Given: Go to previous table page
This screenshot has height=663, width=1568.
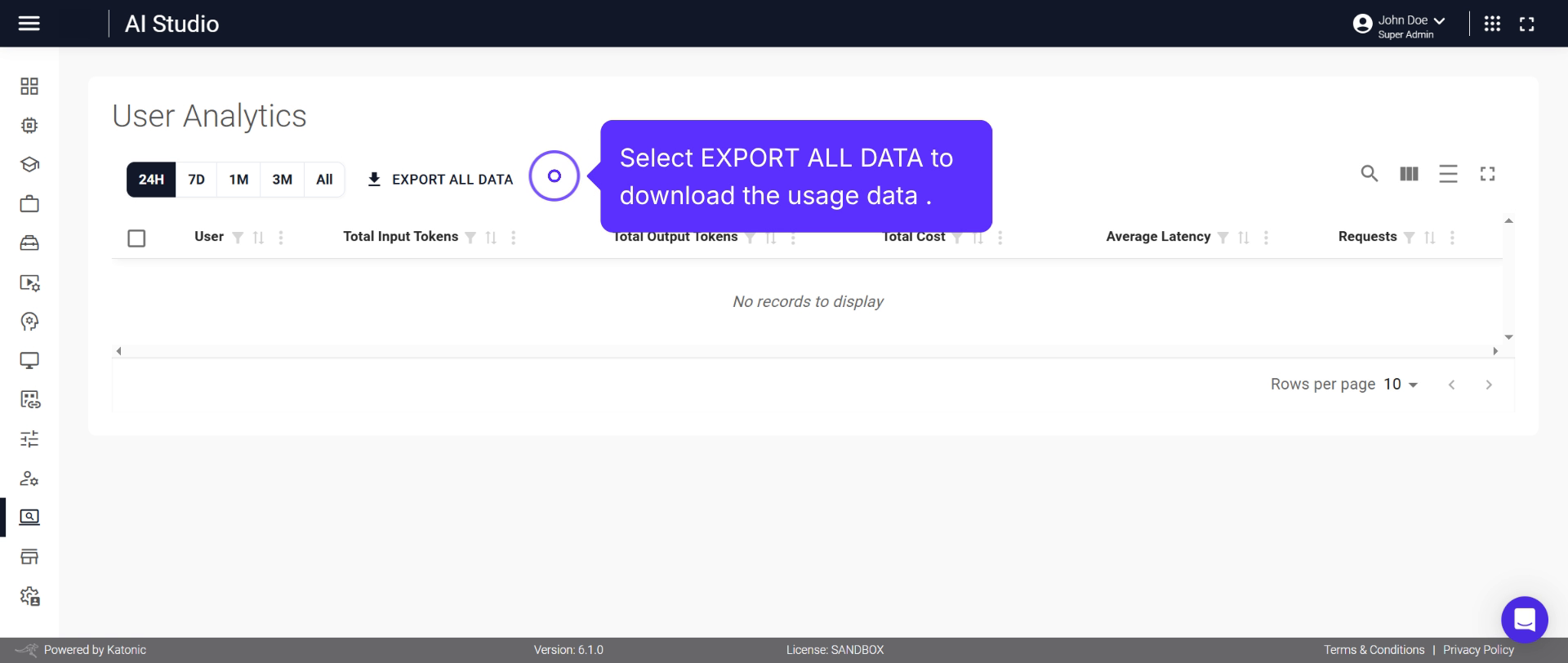Looking at the screenshot, I should (x=1451, y=385).
